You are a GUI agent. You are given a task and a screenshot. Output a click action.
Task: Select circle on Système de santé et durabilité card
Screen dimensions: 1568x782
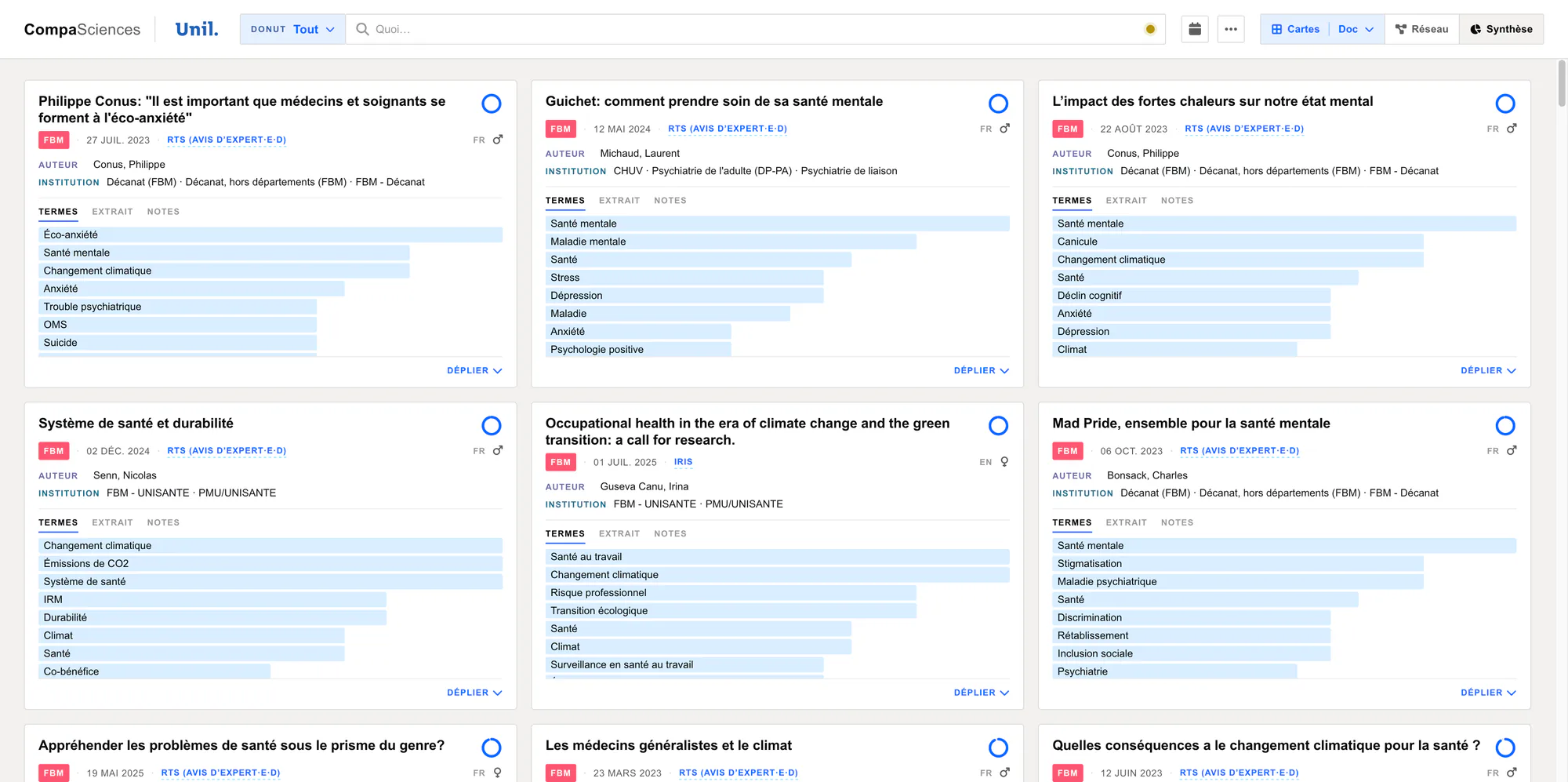492,426
